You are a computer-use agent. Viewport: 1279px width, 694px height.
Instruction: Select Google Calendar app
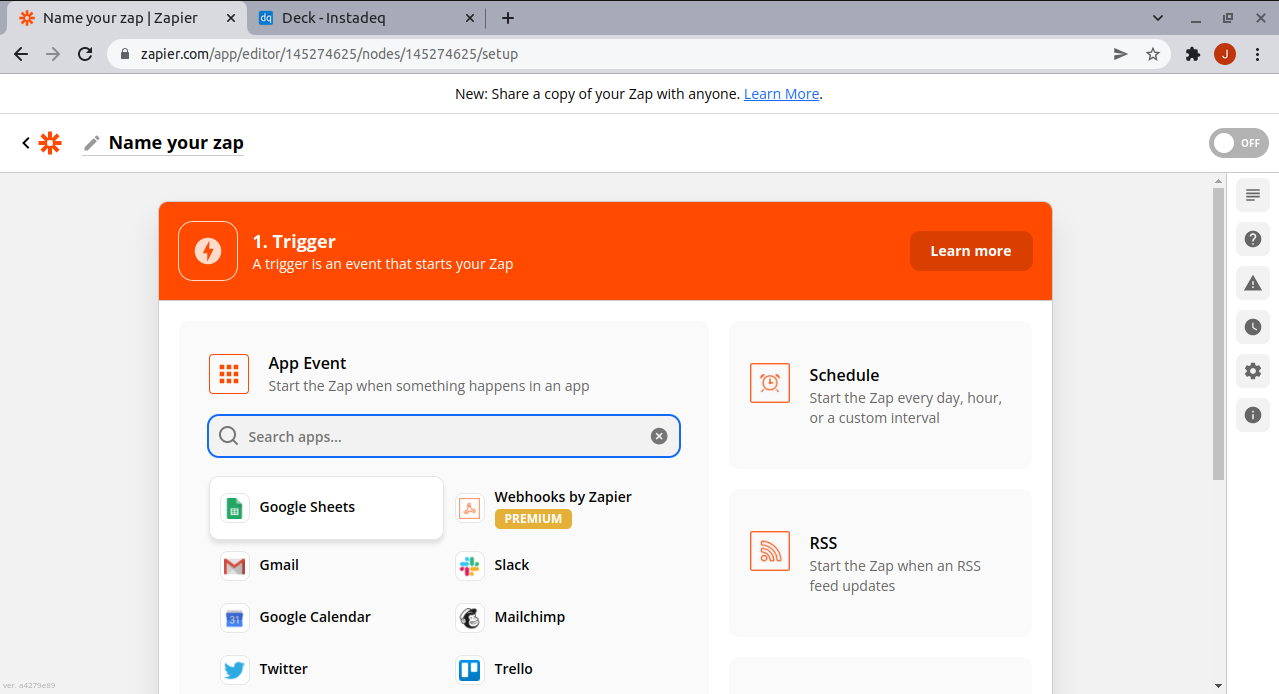(326, 618)
